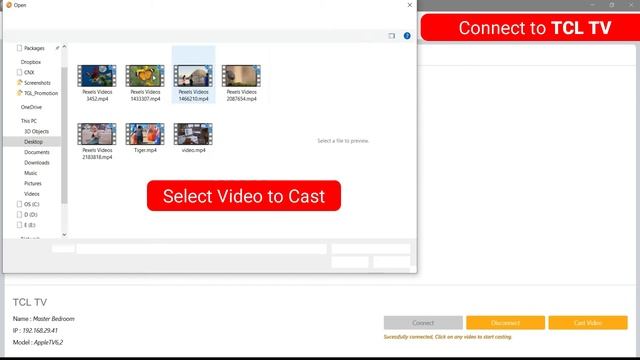This screenshot has width=640, height=360.
Task: Pick Pexels Videos 2087654.mp4 file
Action: tap(241, 83)
